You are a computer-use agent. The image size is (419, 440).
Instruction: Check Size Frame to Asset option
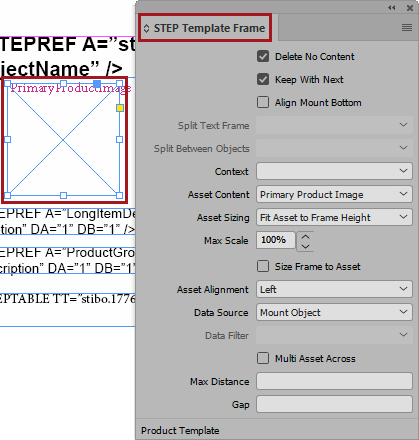(263, 266)
